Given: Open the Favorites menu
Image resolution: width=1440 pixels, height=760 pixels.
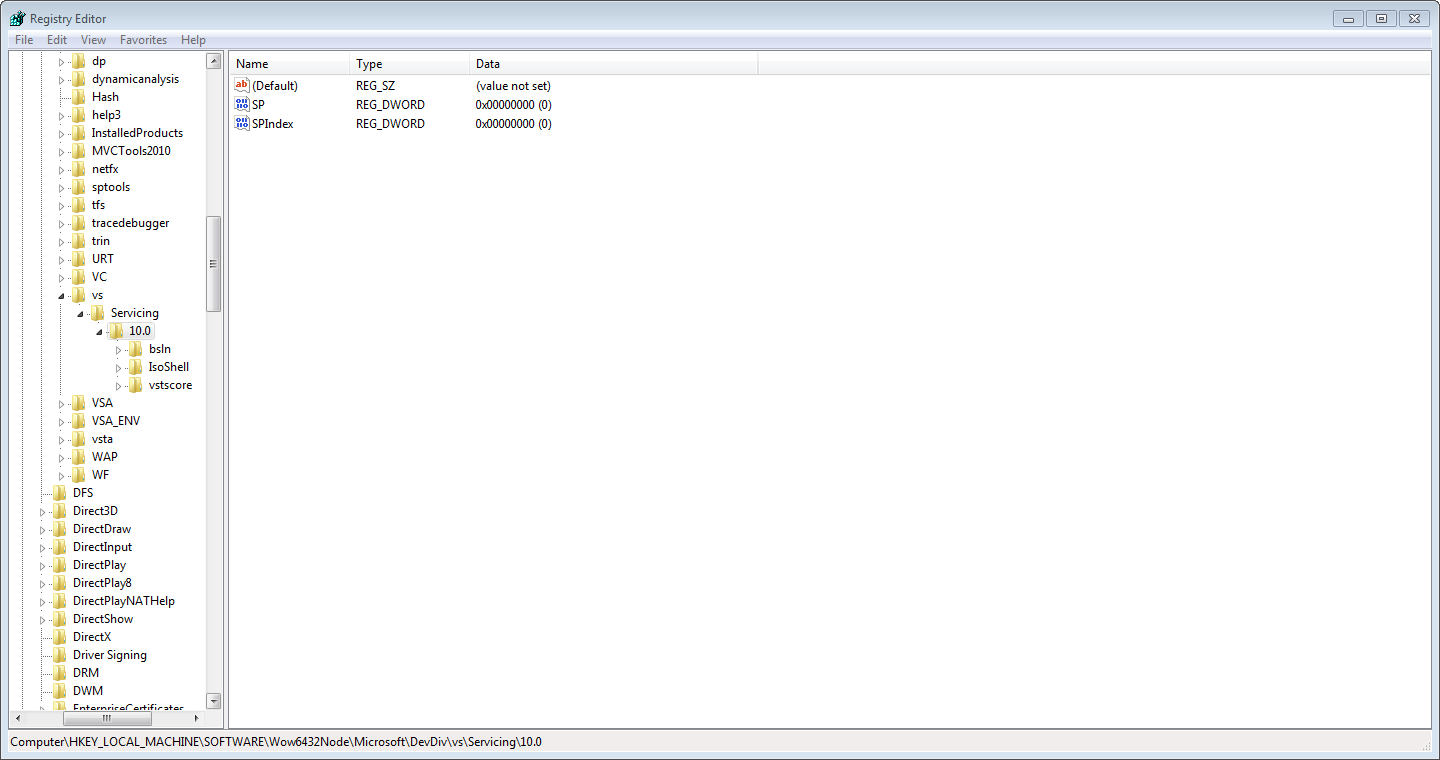Looking at the screenshot, I should 143,39.
